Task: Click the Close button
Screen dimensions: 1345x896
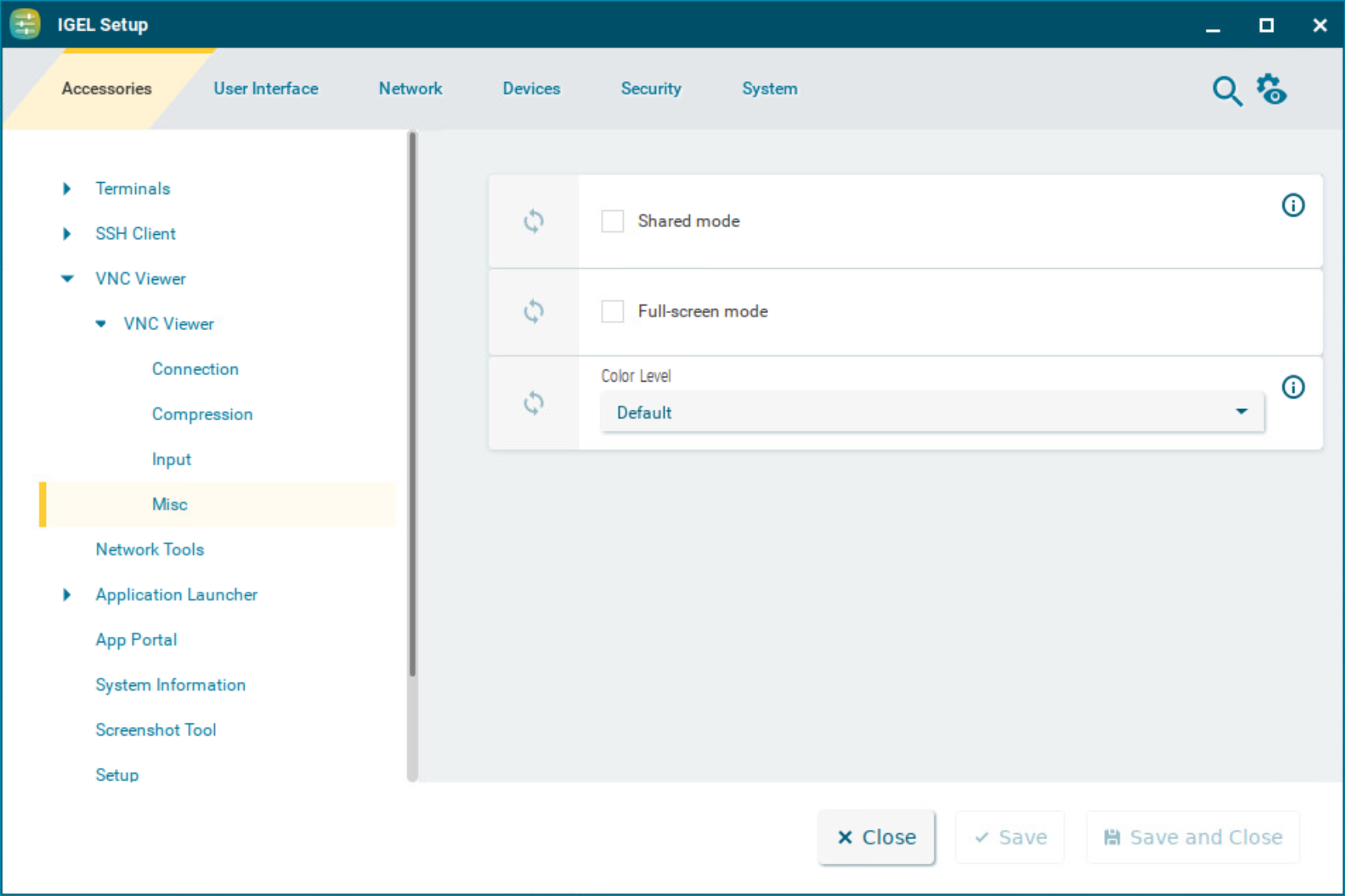Action: click(876, 837)
